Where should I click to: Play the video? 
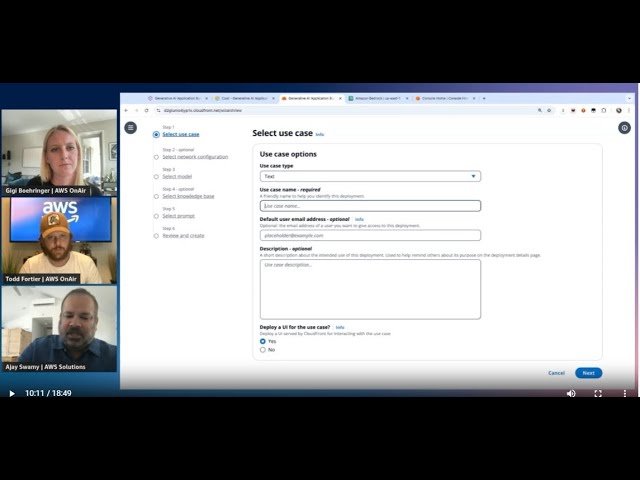pyautogui.click(x=12, y=393)
